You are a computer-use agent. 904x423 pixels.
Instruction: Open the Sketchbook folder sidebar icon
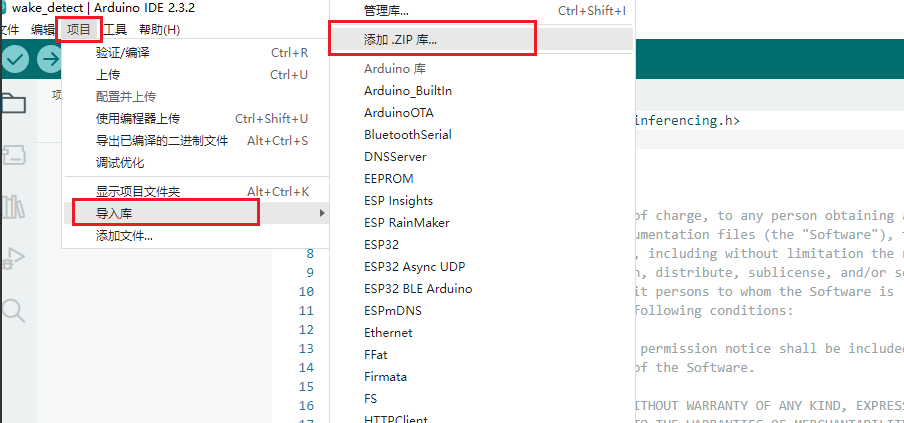pyautogui.click(x=14, y=103)
